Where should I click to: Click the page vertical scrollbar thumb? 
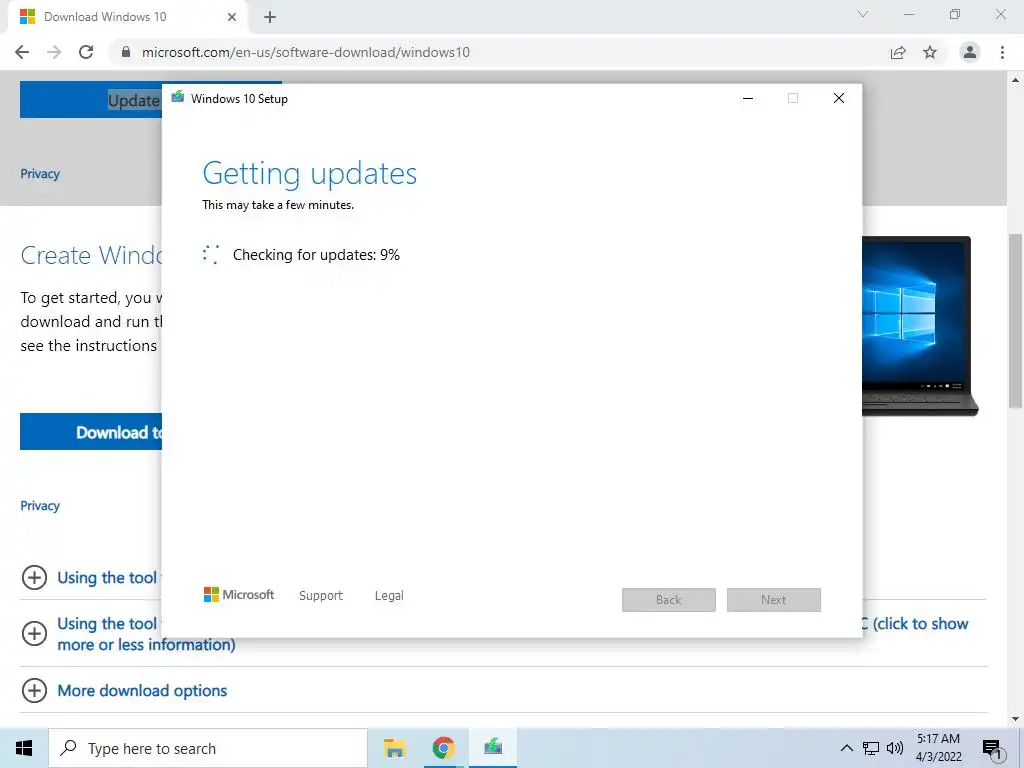coord(1016,320)
